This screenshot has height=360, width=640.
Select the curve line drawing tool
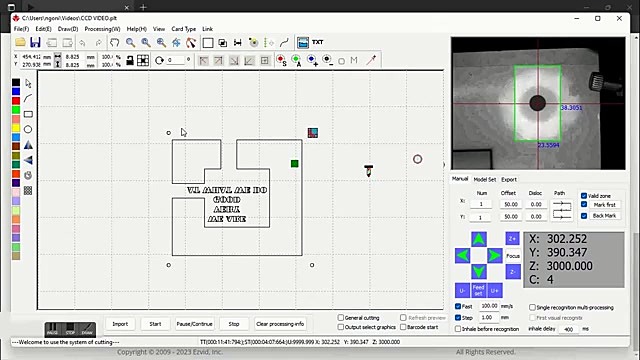click(28, 98)
